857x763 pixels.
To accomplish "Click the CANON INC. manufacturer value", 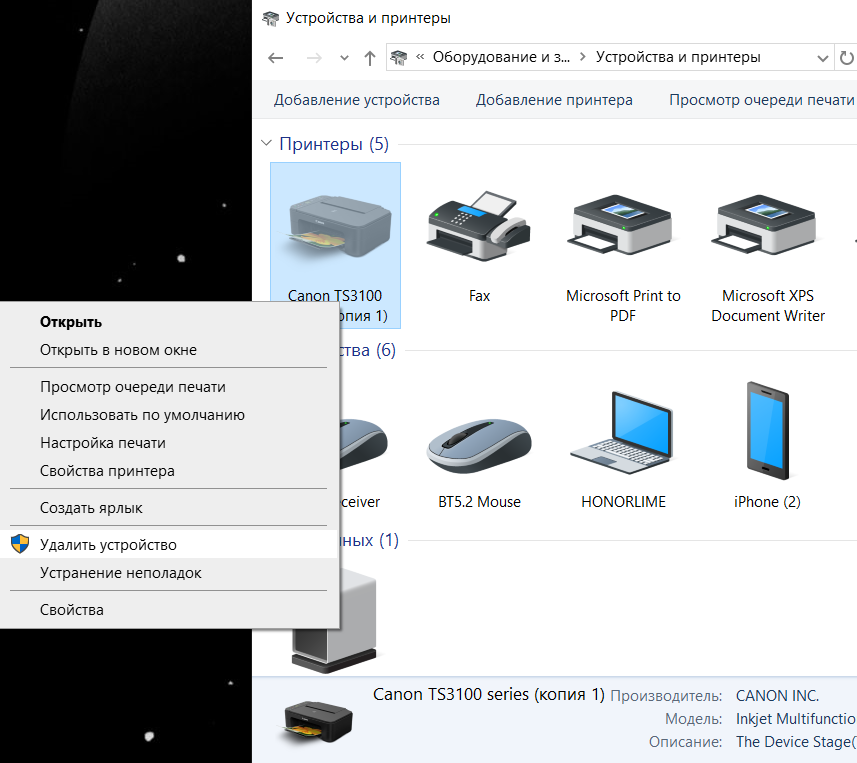I will pos(777,696).
